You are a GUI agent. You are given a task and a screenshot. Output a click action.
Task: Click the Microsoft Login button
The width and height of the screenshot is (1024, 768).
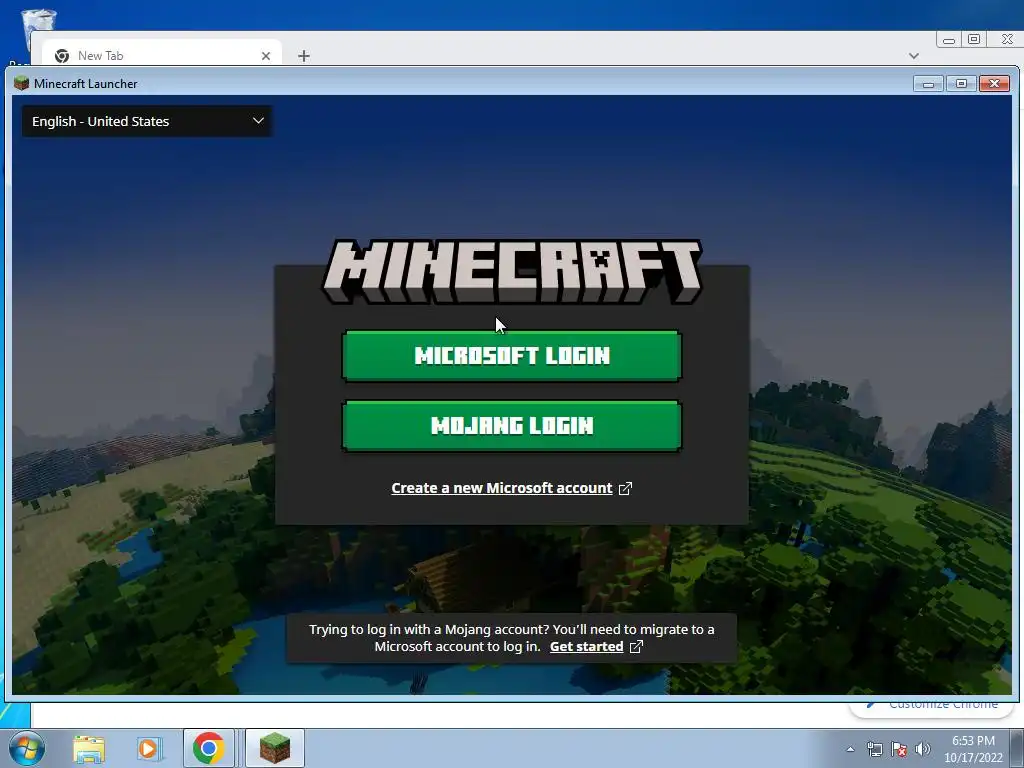coord(511,355)
